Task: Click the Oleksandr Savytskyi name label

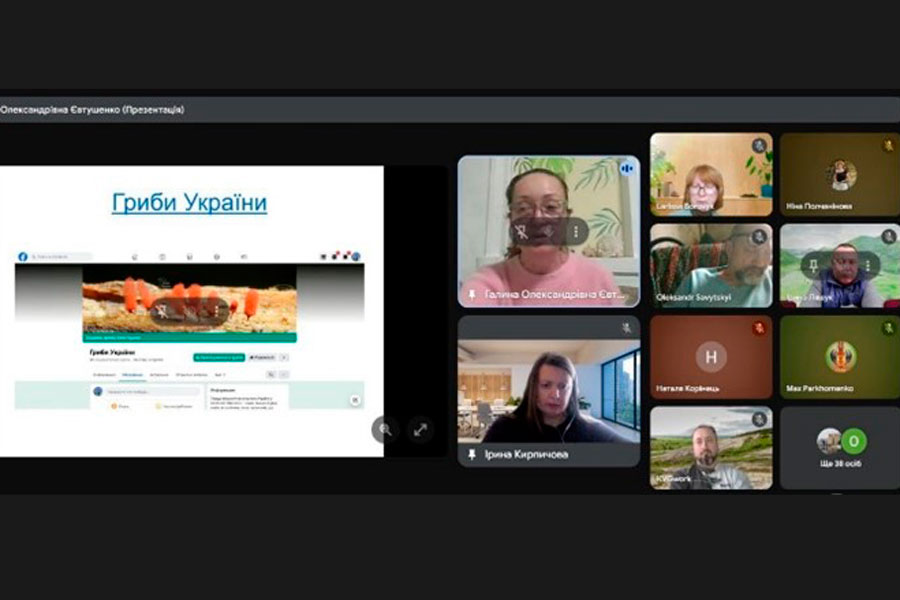Action: (x=693, y=297)
